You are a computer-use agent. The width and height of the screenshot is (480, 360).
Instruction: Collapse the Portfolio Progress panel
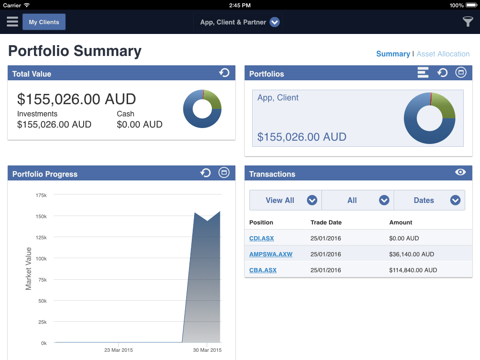pyautogui.click(x=224, y=173)
